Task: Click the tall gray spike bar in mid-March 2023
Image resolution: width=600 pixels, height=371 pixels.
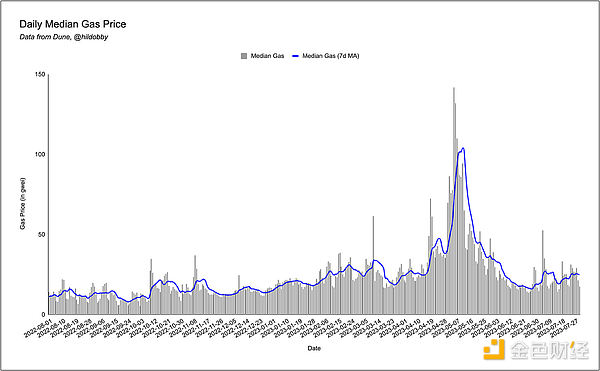Action: point(373,265)
